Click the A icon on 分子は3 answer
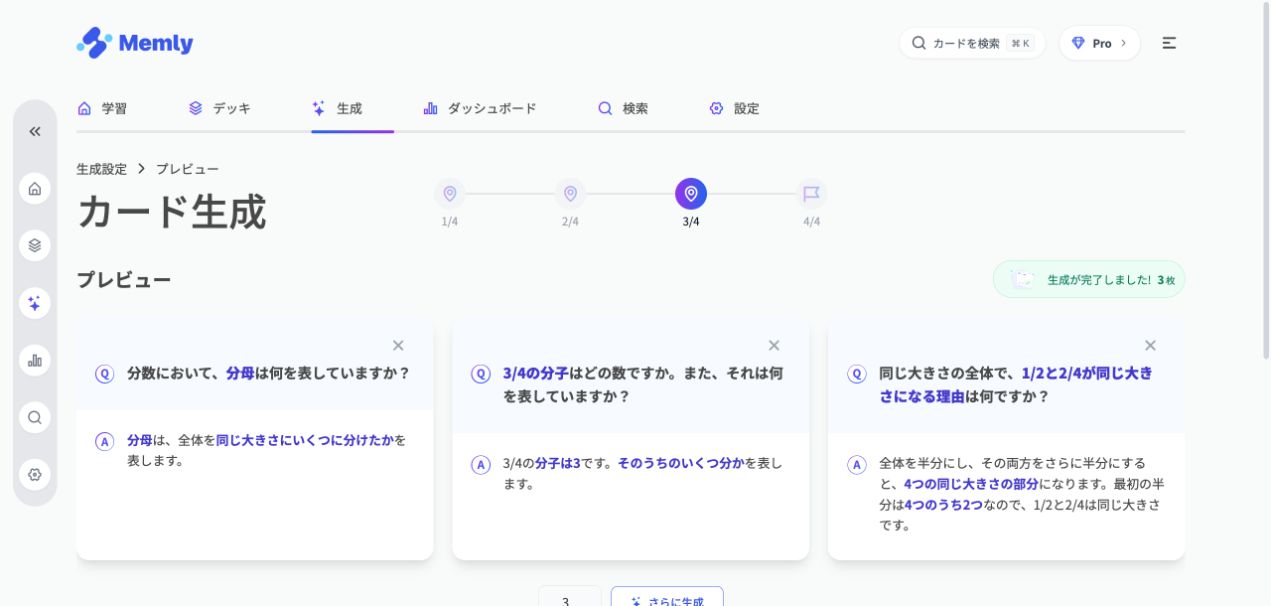Image resolution: width=1271 pixels, height=606 pixels. click(481, 464)
